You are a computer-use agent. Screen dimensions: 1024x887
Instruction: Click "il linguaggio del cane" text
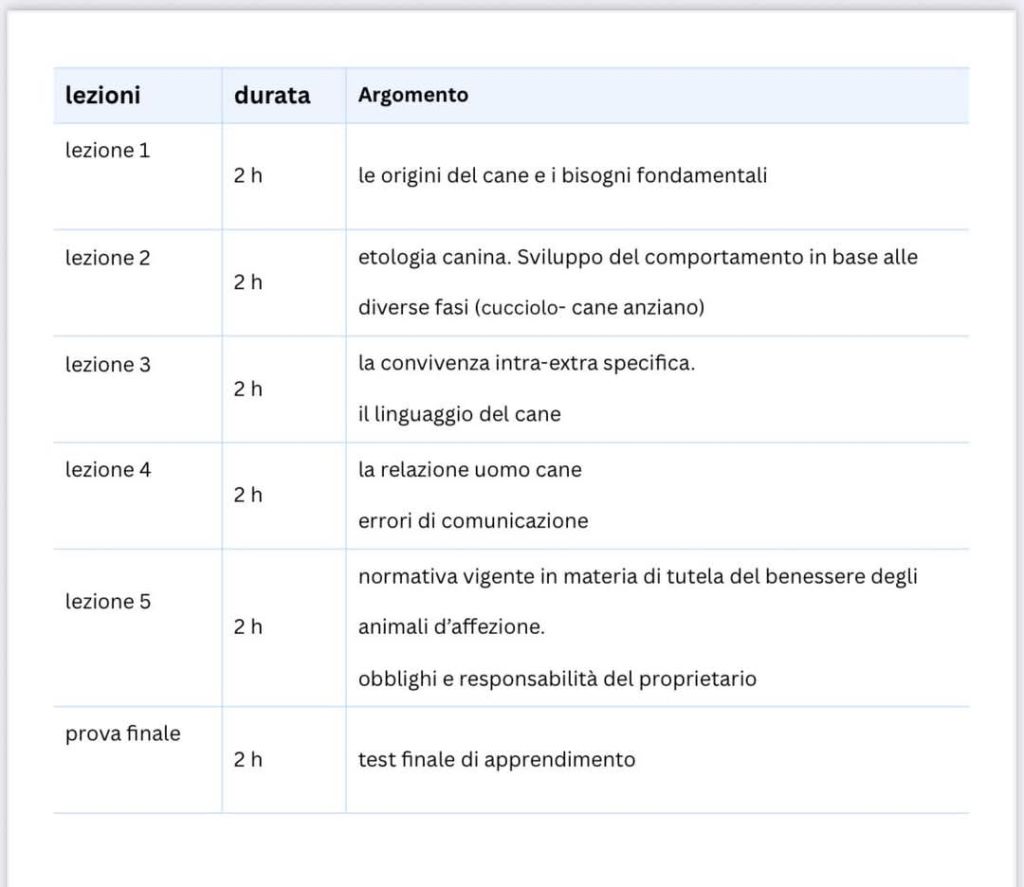[x=459, y=415]
